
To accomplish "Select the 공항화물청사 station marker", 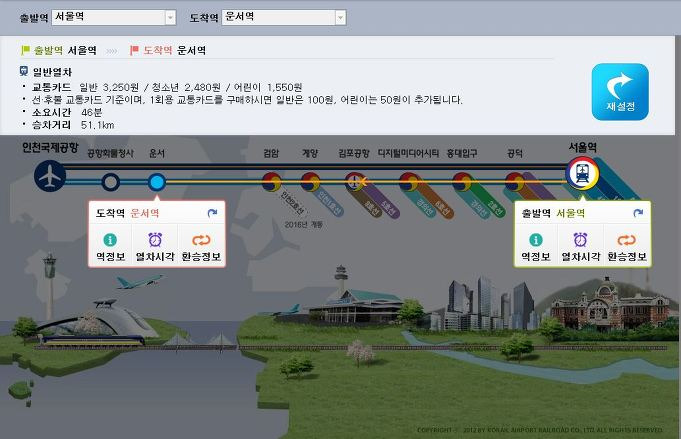I will (x=111, y=182).
